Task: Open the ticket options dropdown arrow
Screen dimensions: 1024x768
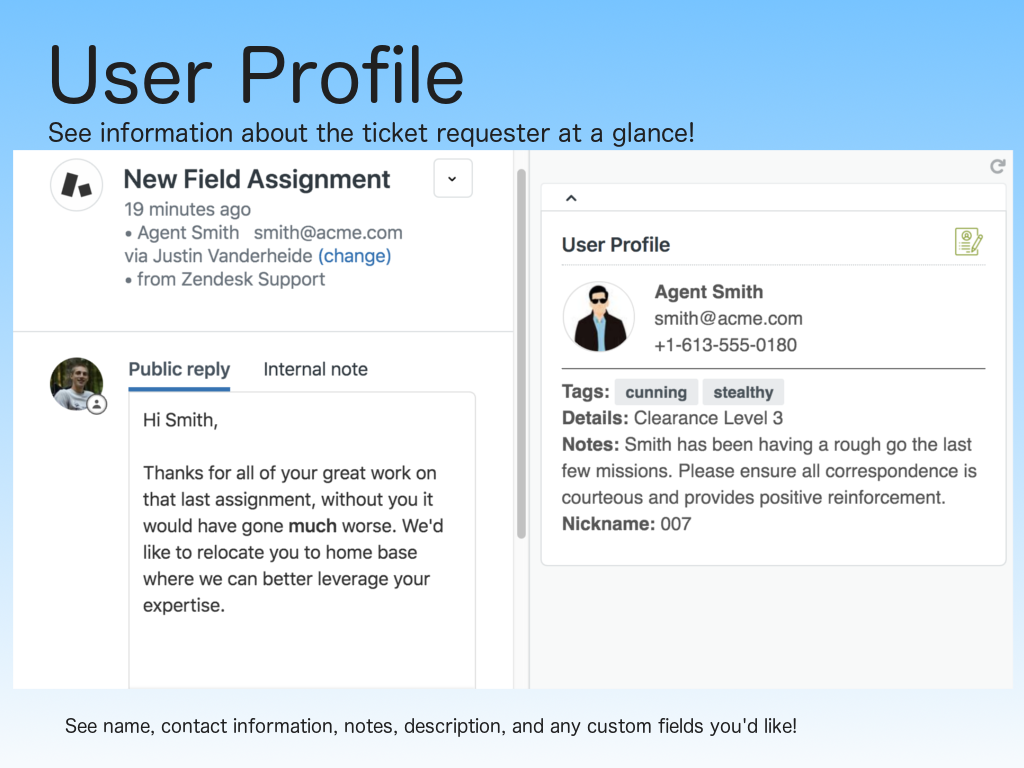Action: point(452,179)
